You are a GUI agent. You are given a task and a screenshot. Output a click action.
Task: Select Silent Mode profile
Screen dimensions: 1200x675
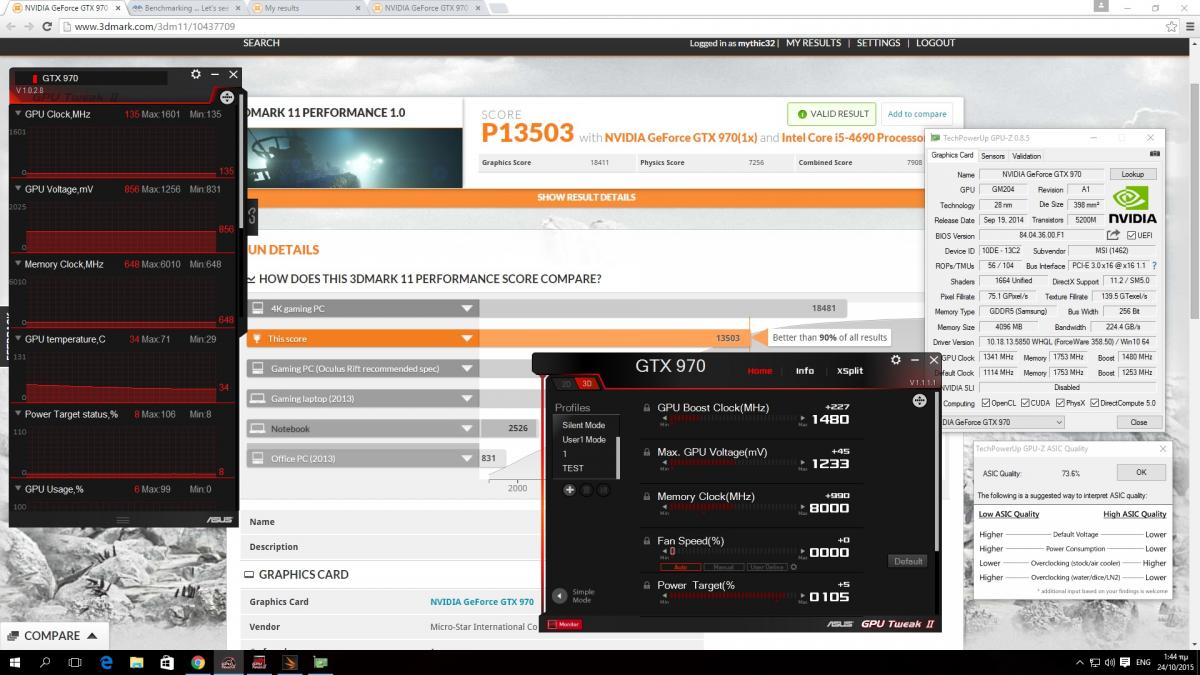click(x=584, y=425)
